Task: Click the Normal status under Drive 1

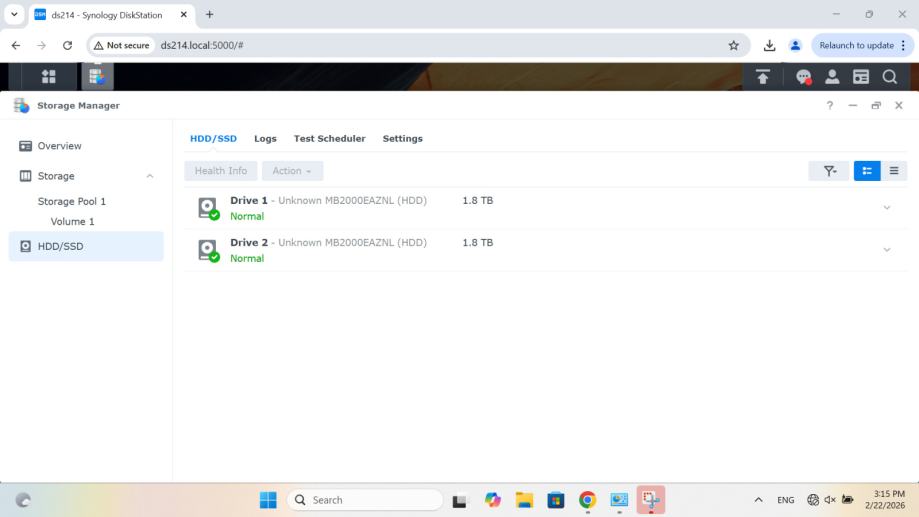Action: coord(247,216)
